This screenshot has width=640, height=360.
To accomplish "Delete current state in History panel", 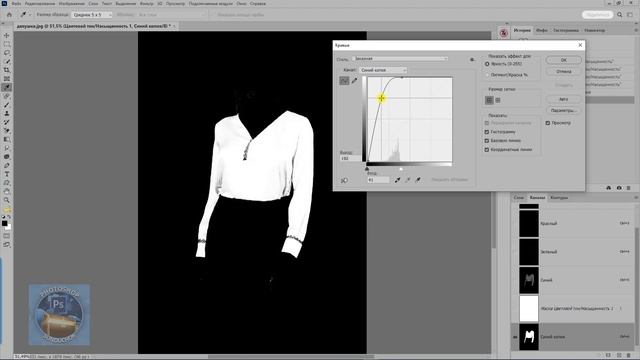I will click(629, 188).
